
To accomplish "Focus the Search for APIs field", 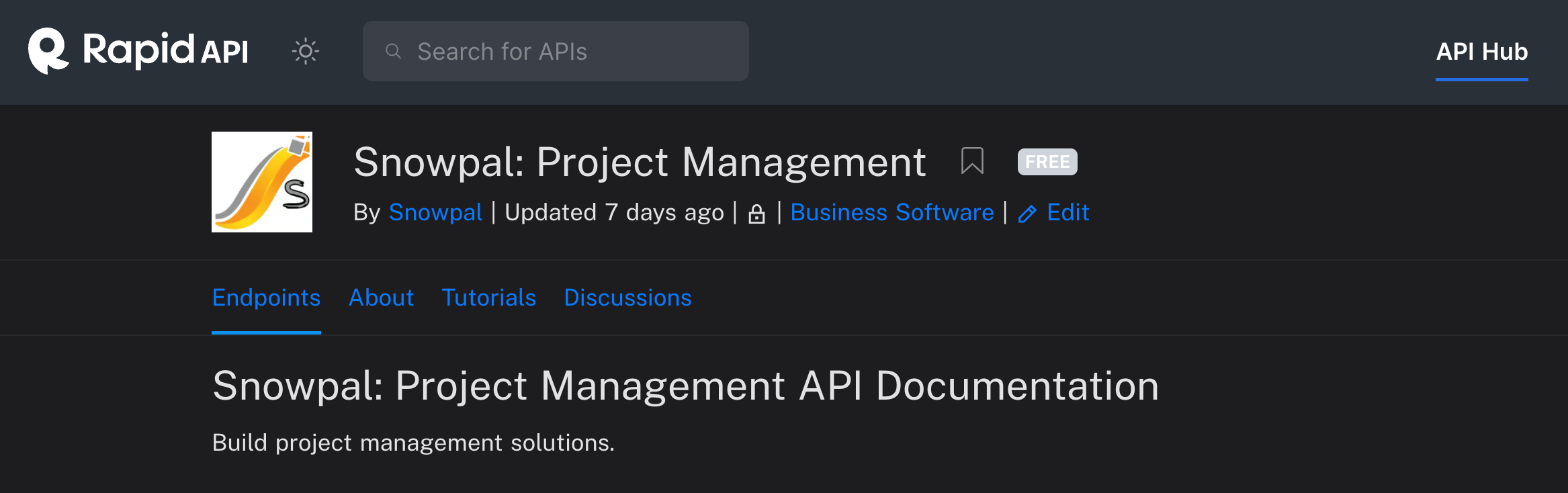I will click(x=556, y=51).
